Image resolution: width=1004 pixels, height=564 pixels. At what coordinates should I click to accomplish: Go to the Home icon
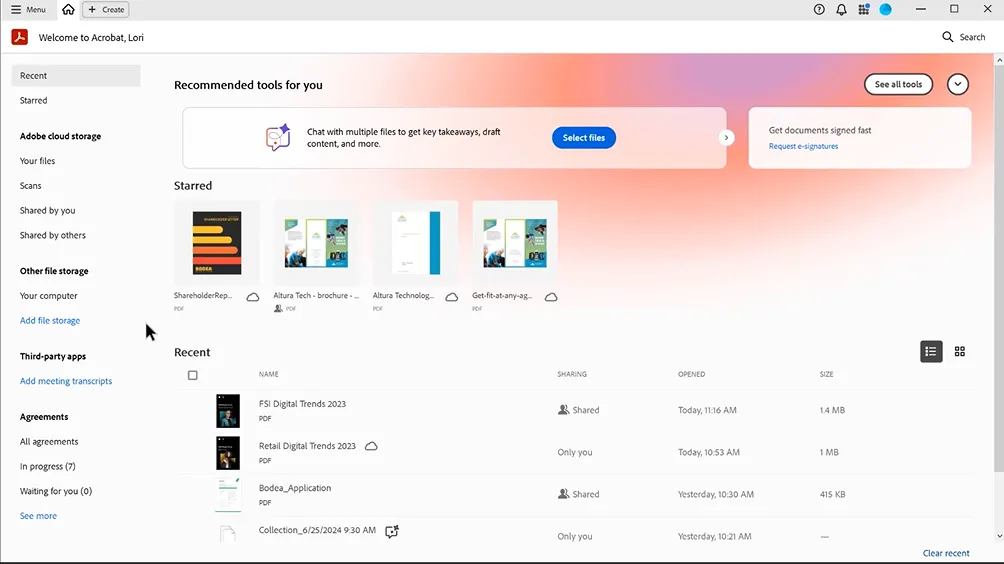(68, 9)
